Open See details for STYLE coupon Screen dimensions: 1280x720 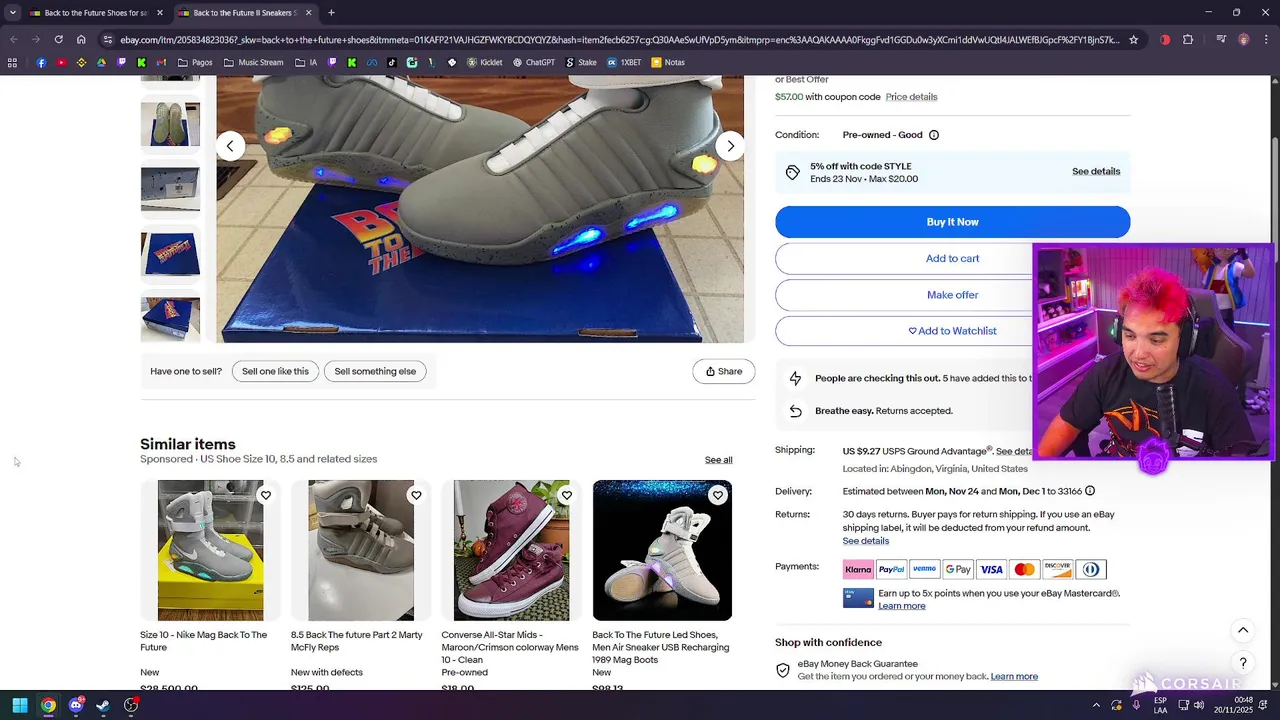point(1096,172)
